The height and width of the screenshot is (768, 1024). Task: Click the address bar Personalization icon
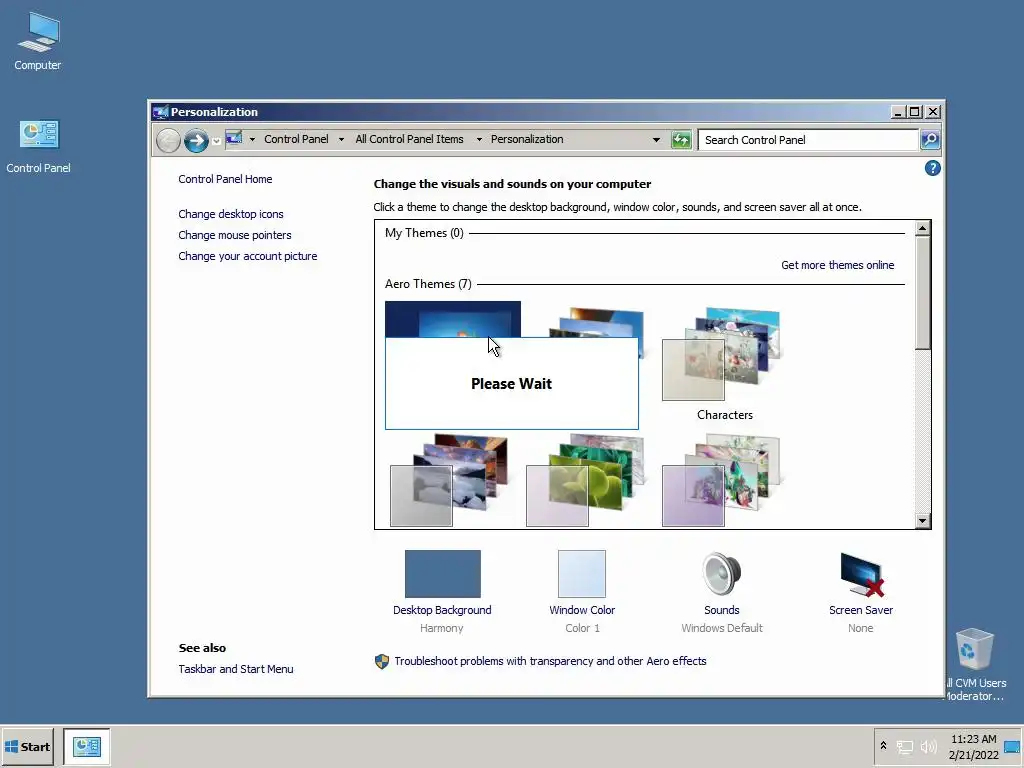point(234,138)
